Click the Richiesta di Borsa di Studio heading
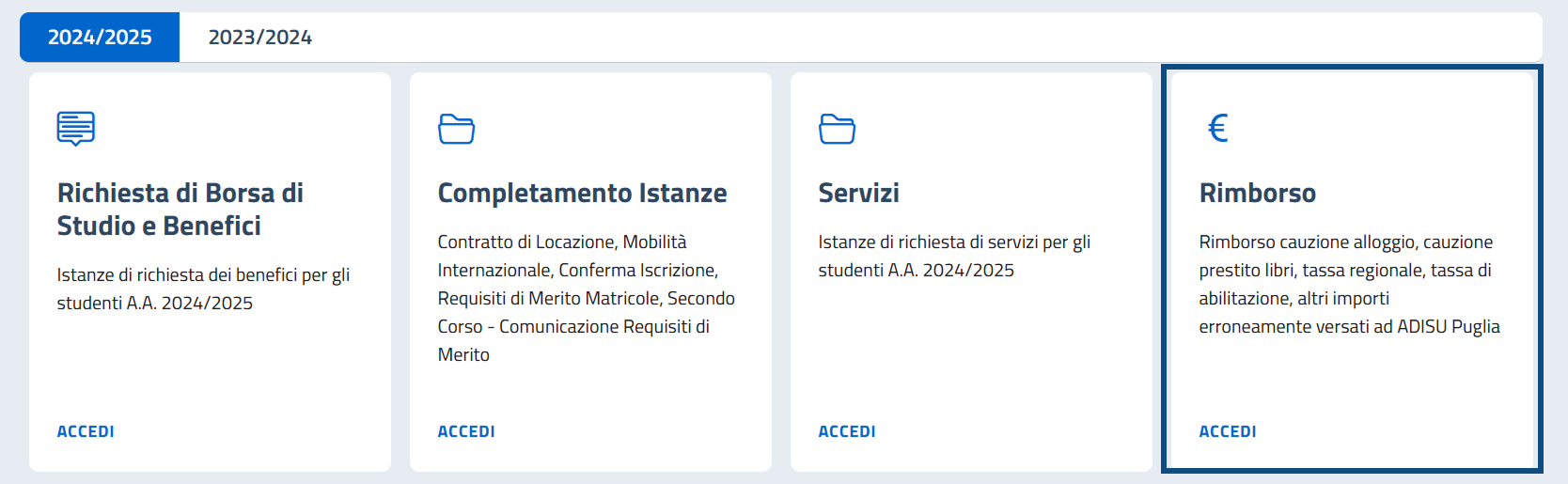 coord(180,210)
